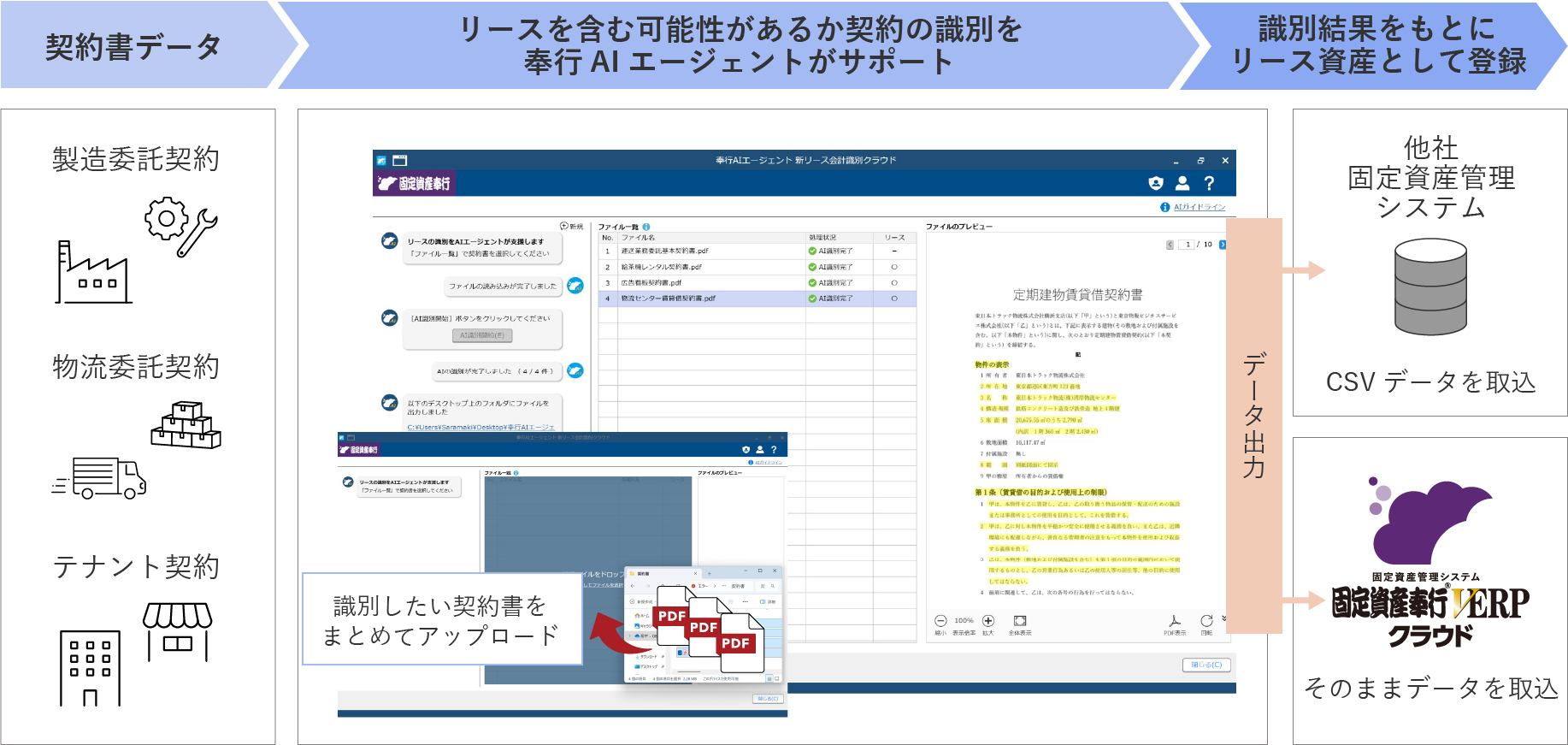Image resolution: width=1568 pixels, height=745 pixels.
Task: Open the C:\Users output folder path link
Action: click(480, 427)
